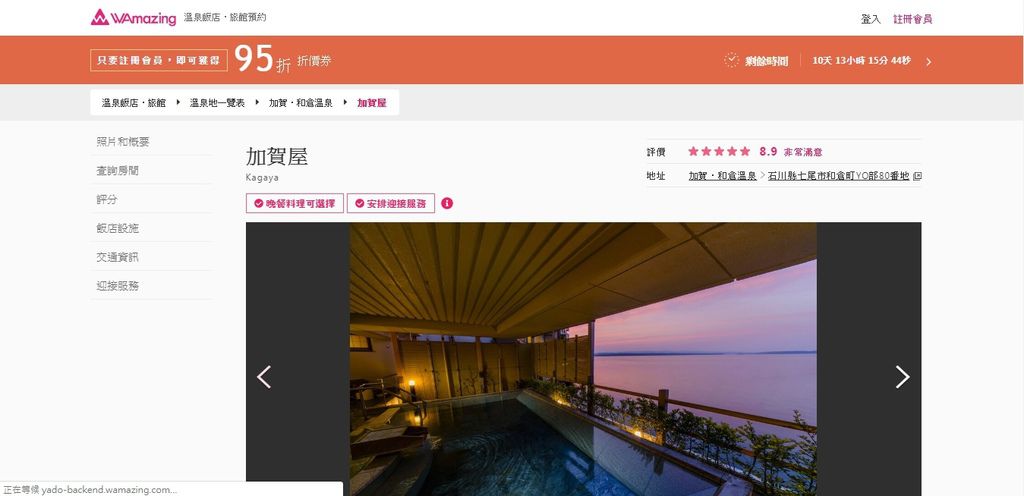The width and height of the screenshot is (1024, 496).
Task: Open the 照片和概要 sidebar section
Action: click(123, 142)
